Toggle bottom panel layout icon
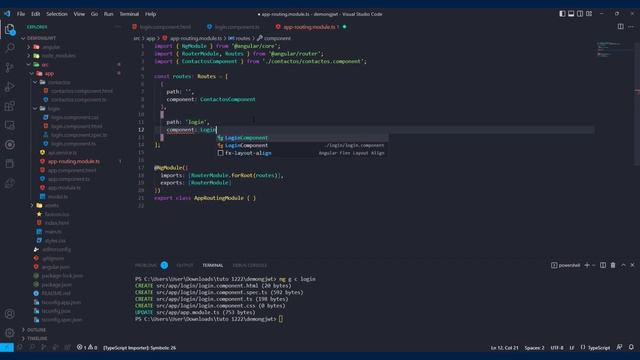This screenshot has width=640, height=360. click(x=571, y=13)
